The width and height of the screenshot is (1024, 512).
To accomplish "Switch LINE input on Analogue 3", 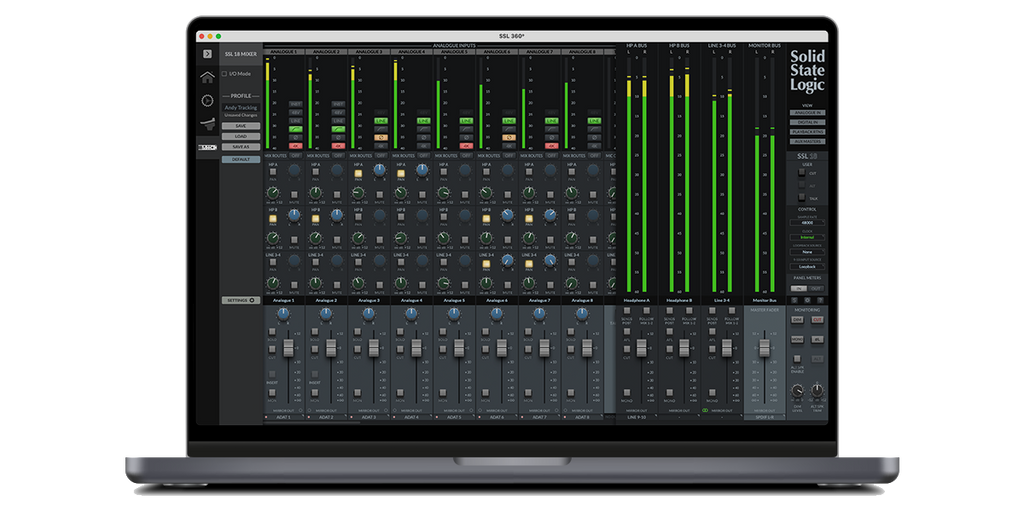I will click(x=381, y=121).
